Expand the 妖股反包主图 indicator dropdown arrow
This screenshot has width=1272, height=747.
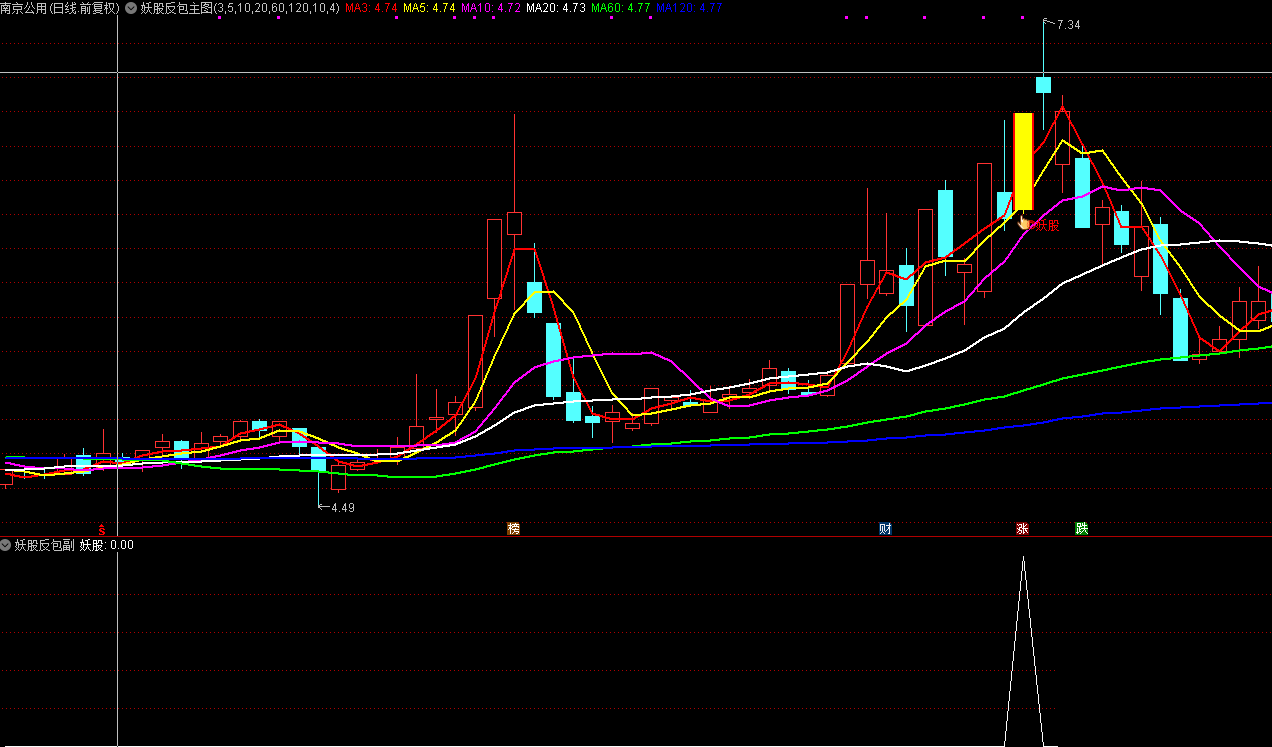pyautogui.click(x=131, y=8)
